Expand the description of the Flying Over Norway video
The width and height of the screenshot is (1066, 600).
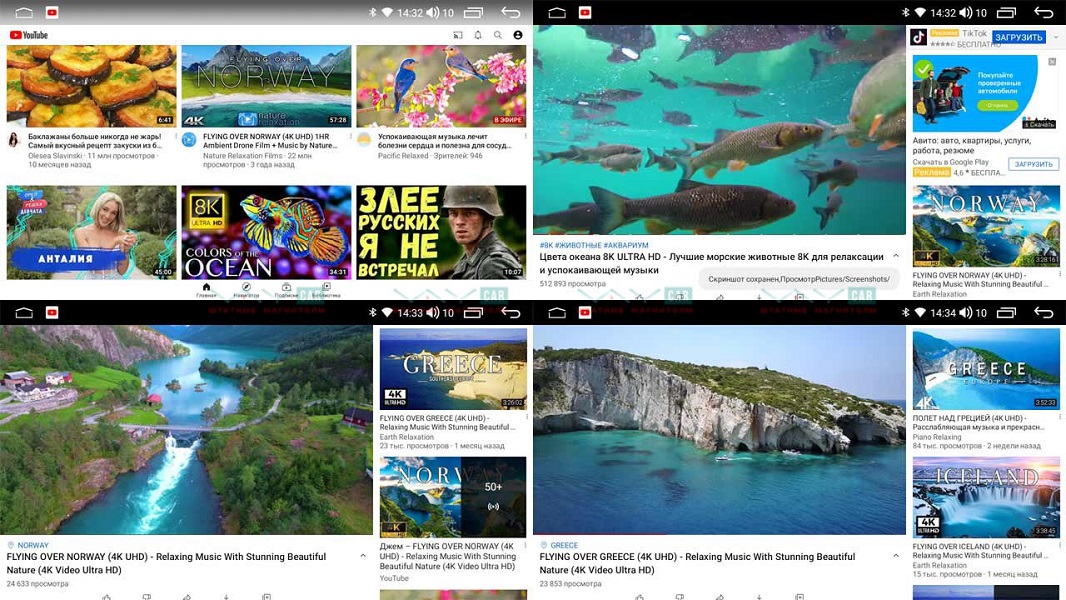[363, 556]
